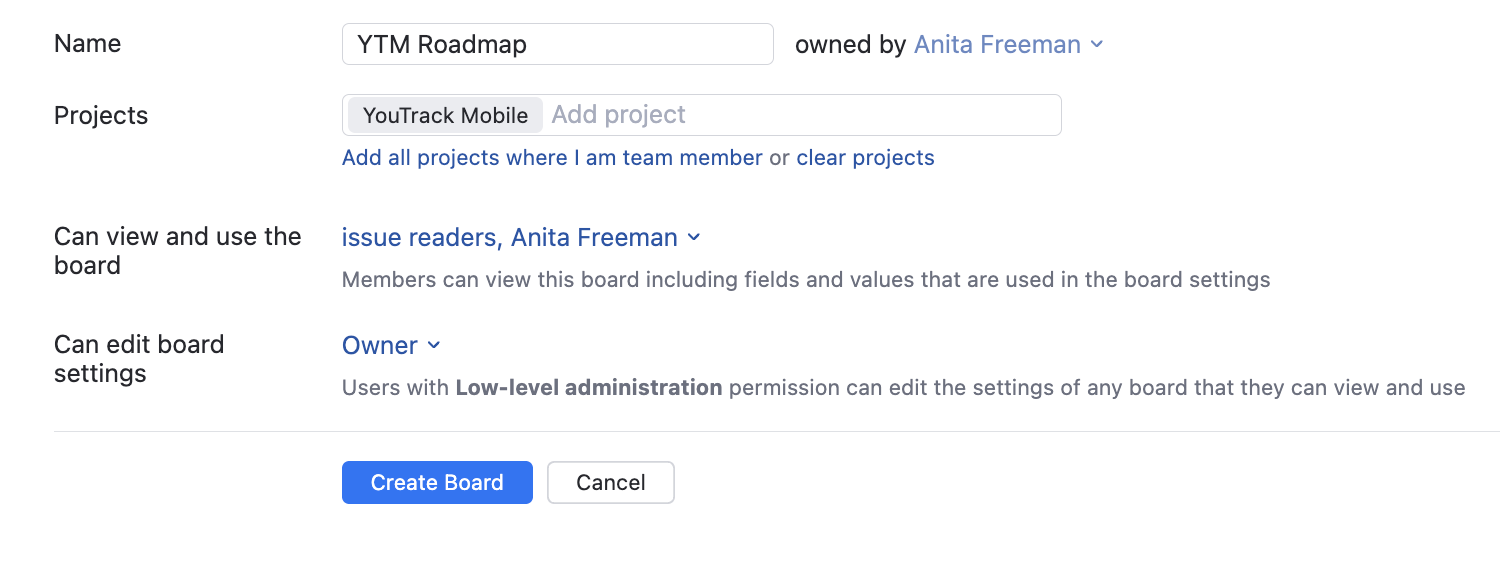Open the Anita Freeman owner dropdown
The width and height of the screenshot is (1500, 570).
(997, 44)
